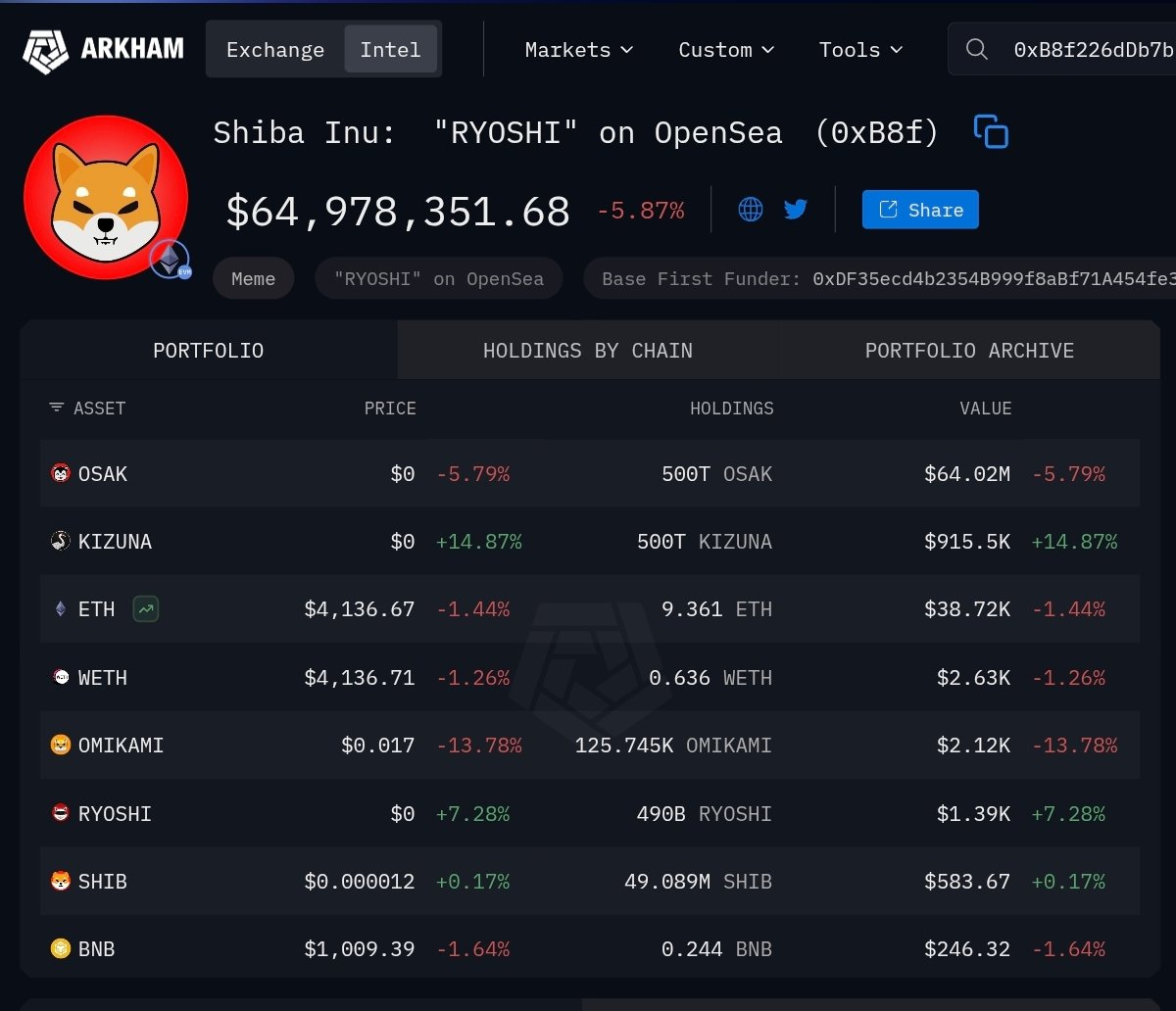The width and height of the screenshot is (1176, 1011).
Task: Click the ETH token icon
Action: point(61,609)
